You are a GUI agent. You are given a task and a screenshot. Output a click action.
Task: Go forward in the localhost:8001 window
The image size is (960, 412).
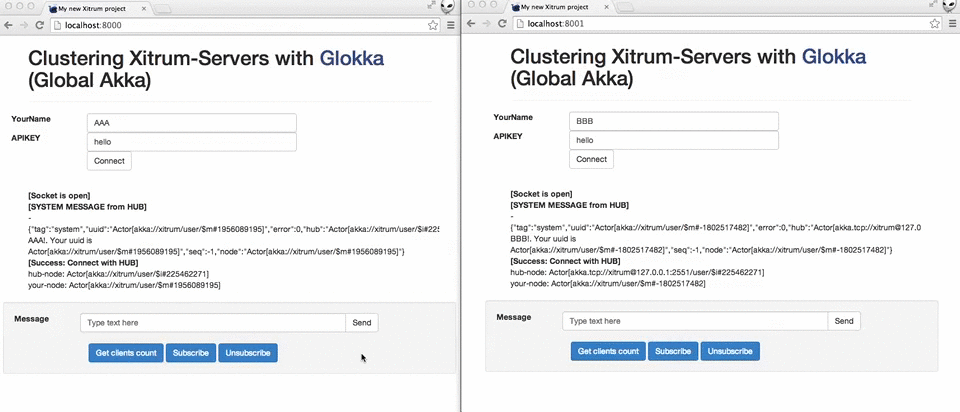(x=486, y=24)
